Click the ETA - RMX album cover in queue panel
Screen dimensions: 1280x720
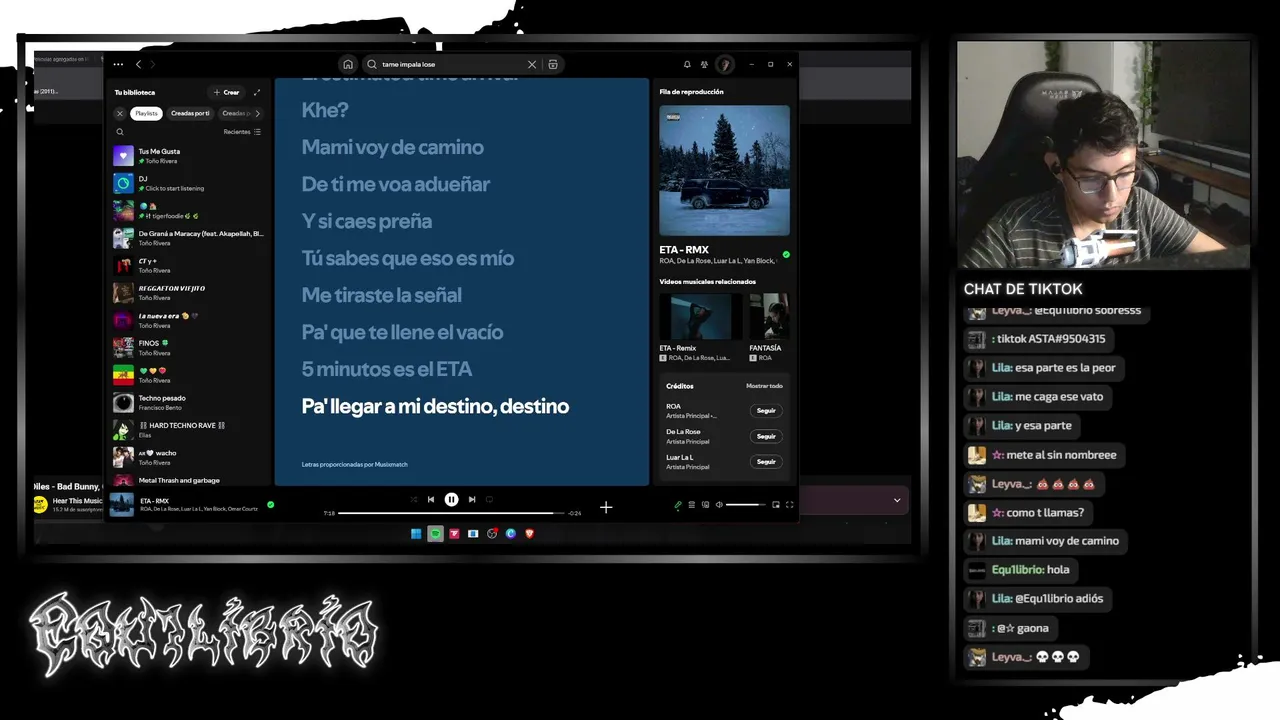724,170
